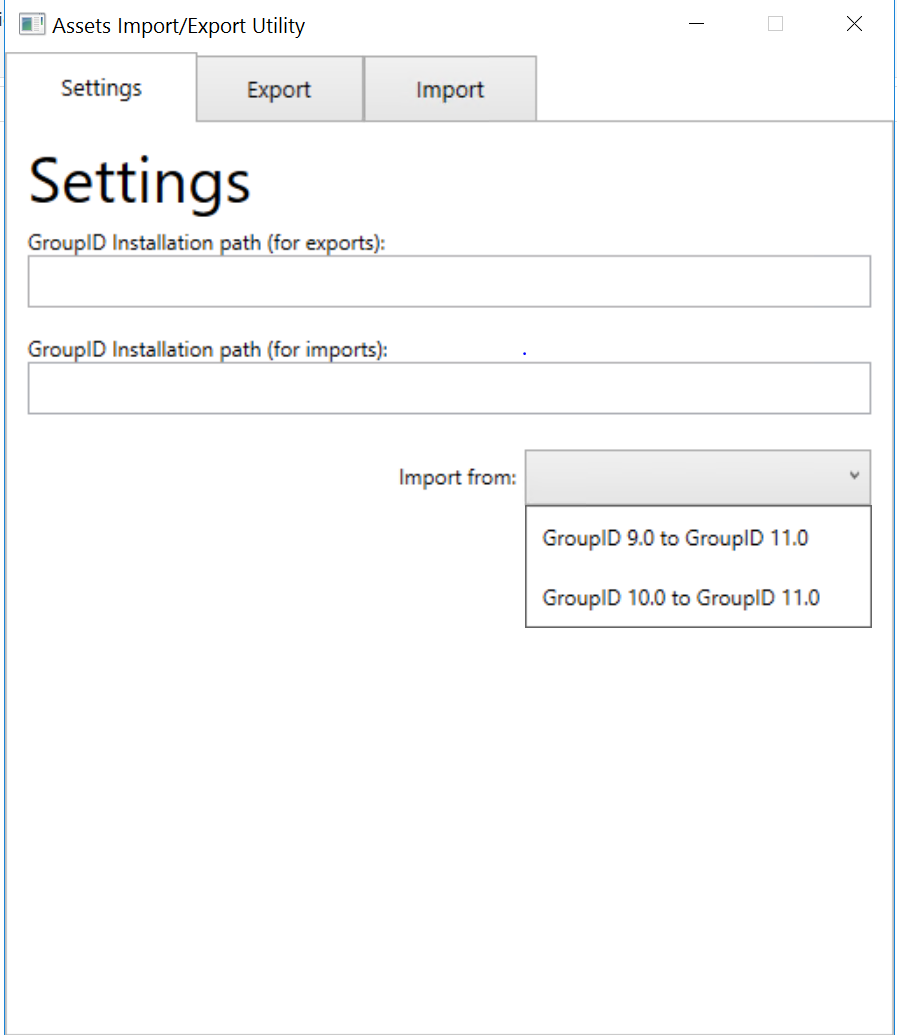Click the Import from dropdown chevron
The width and height of the screenshot is (897, 1035).
[x=855, y=477]
